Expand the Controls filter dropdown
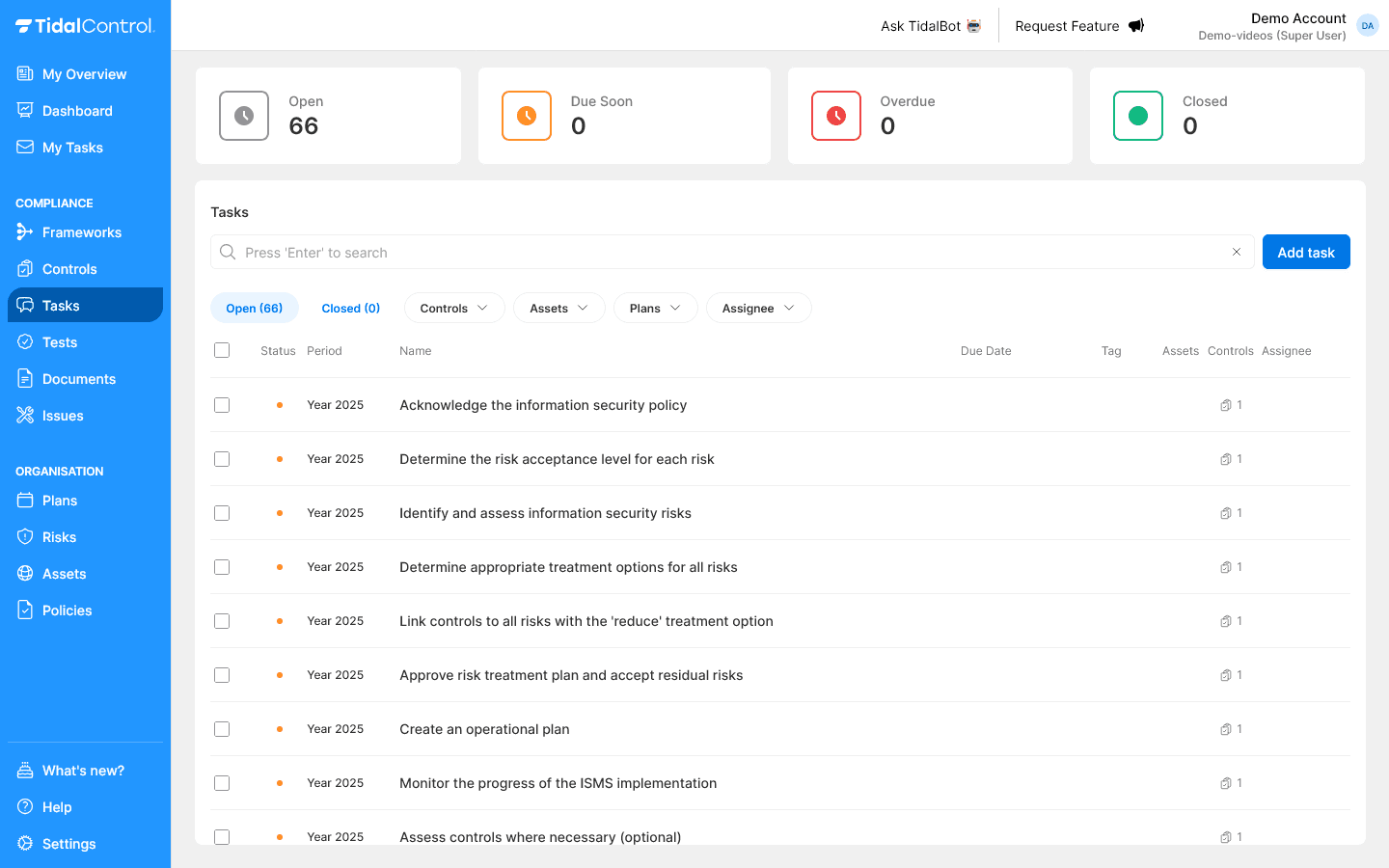This screenshot has width=1389, height=868. coord(454,308)
